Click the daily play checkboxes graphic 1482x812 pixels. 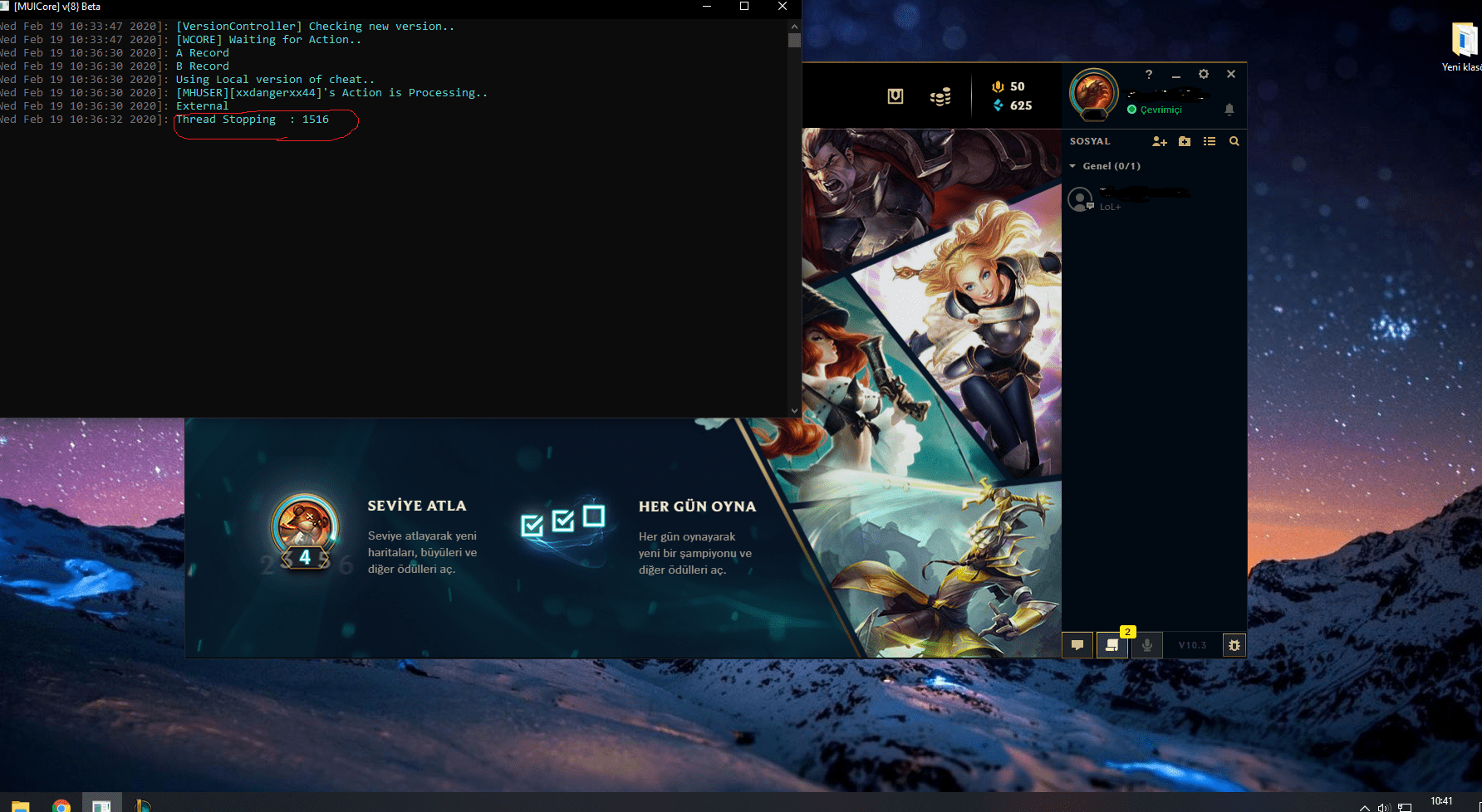[562, 522]
